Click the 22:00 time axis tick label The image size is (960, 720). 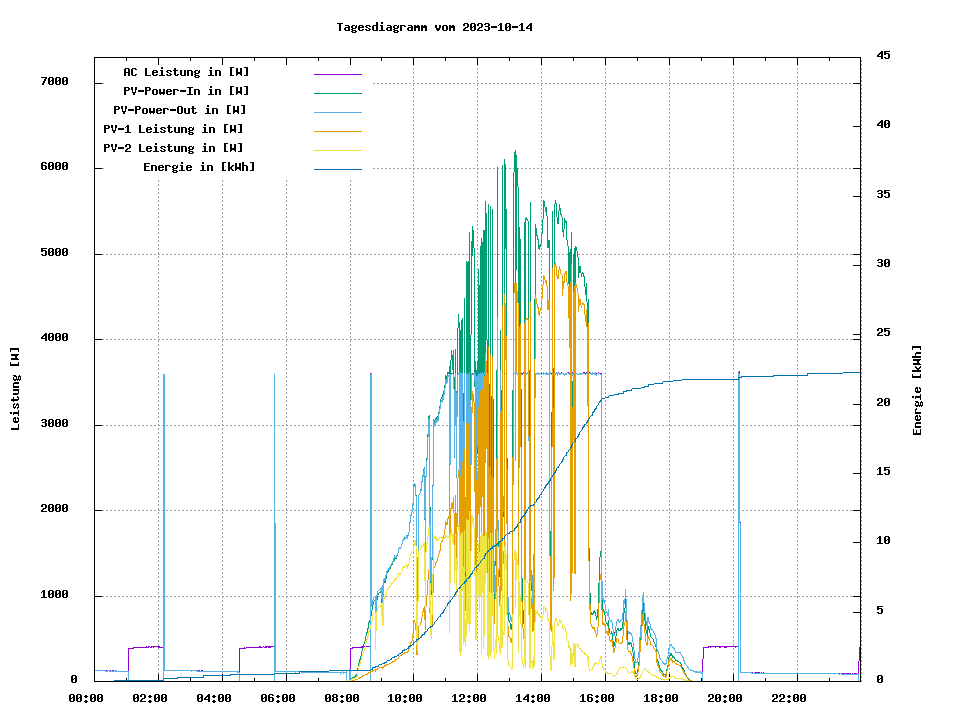click(789, 698)
